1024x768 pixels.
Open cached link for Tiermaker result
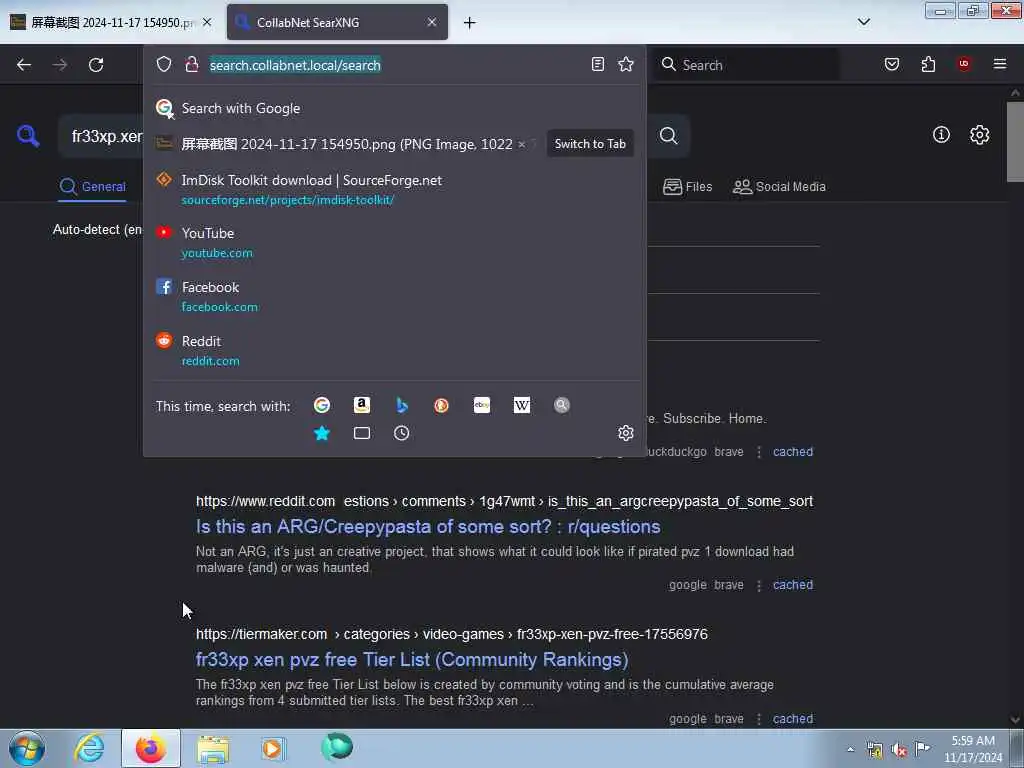pyautogui.click(x=793, y=718)
